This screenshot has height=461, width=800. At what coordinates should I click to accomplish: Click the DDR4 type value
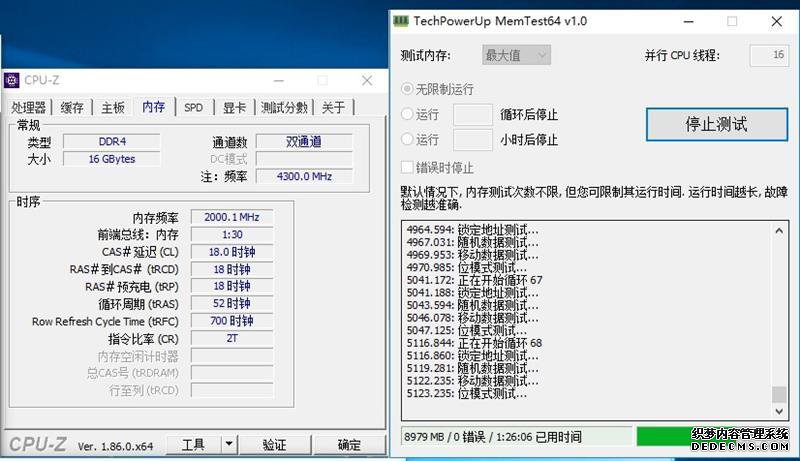[x=112, y=141]
